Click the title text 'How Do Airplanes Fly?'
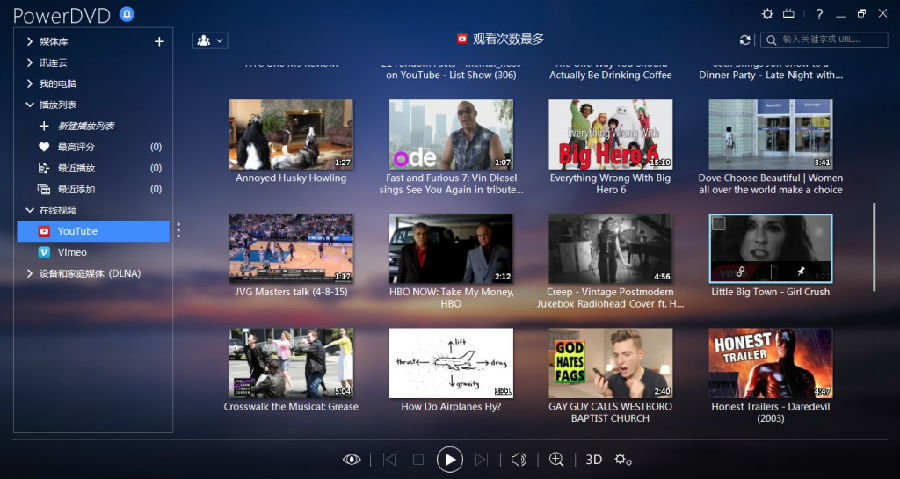Image resolution: width=900 pixels, height=479 pixels. [x=451, y=406]
